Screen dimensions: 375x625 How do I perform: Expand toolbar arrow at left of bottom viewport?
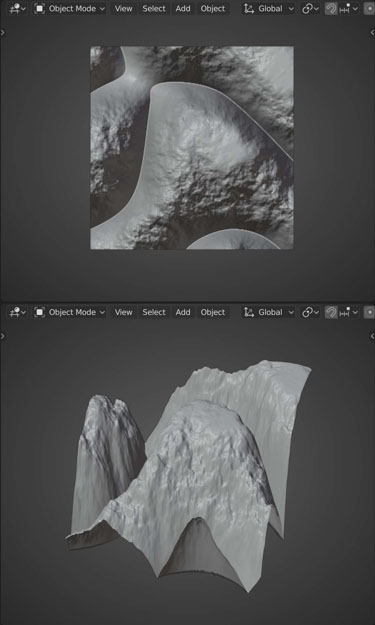click(3, 336)
